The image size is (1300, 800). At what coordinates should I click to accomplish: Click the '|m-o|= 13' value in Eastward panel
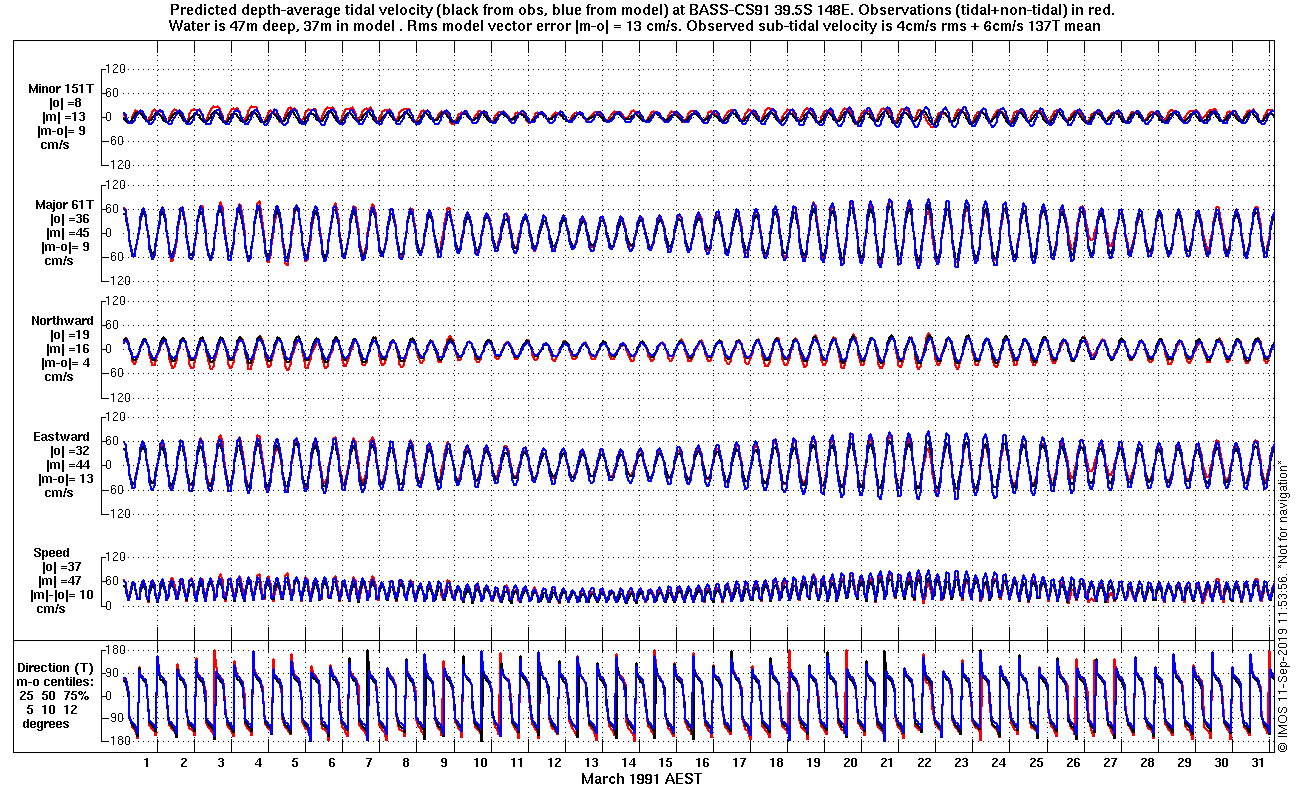pos(68,479)
